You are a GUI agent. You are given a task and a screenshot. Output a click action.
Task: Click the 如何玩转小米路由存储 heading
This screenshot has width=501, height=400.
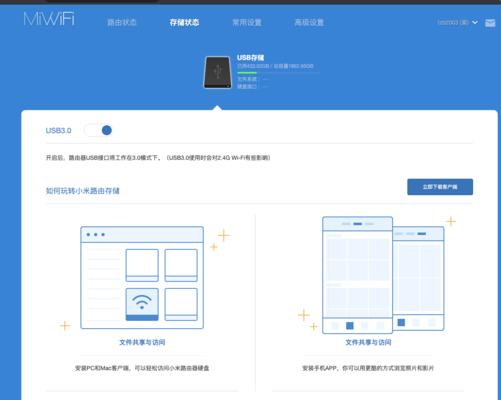click(82, 191)
